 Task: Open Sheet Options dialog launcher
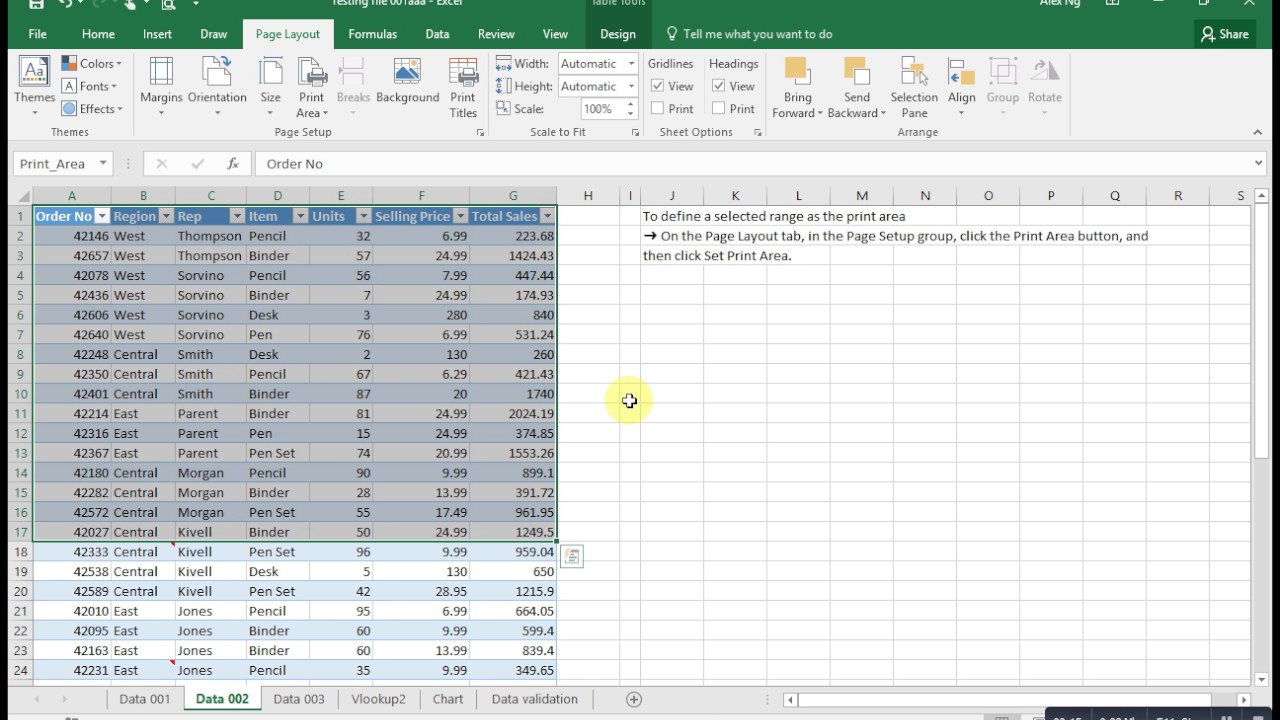click(x=757, y=132)
